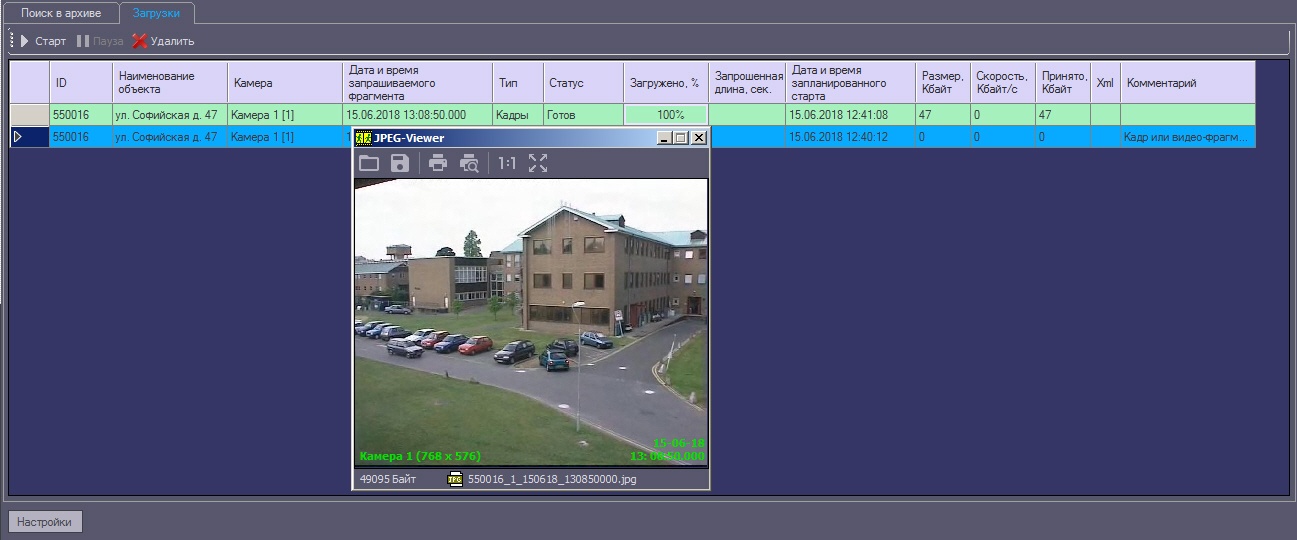The image size is (1297, 540).
Task: Set image zoom to 1:1
Action: pos(507,163)
